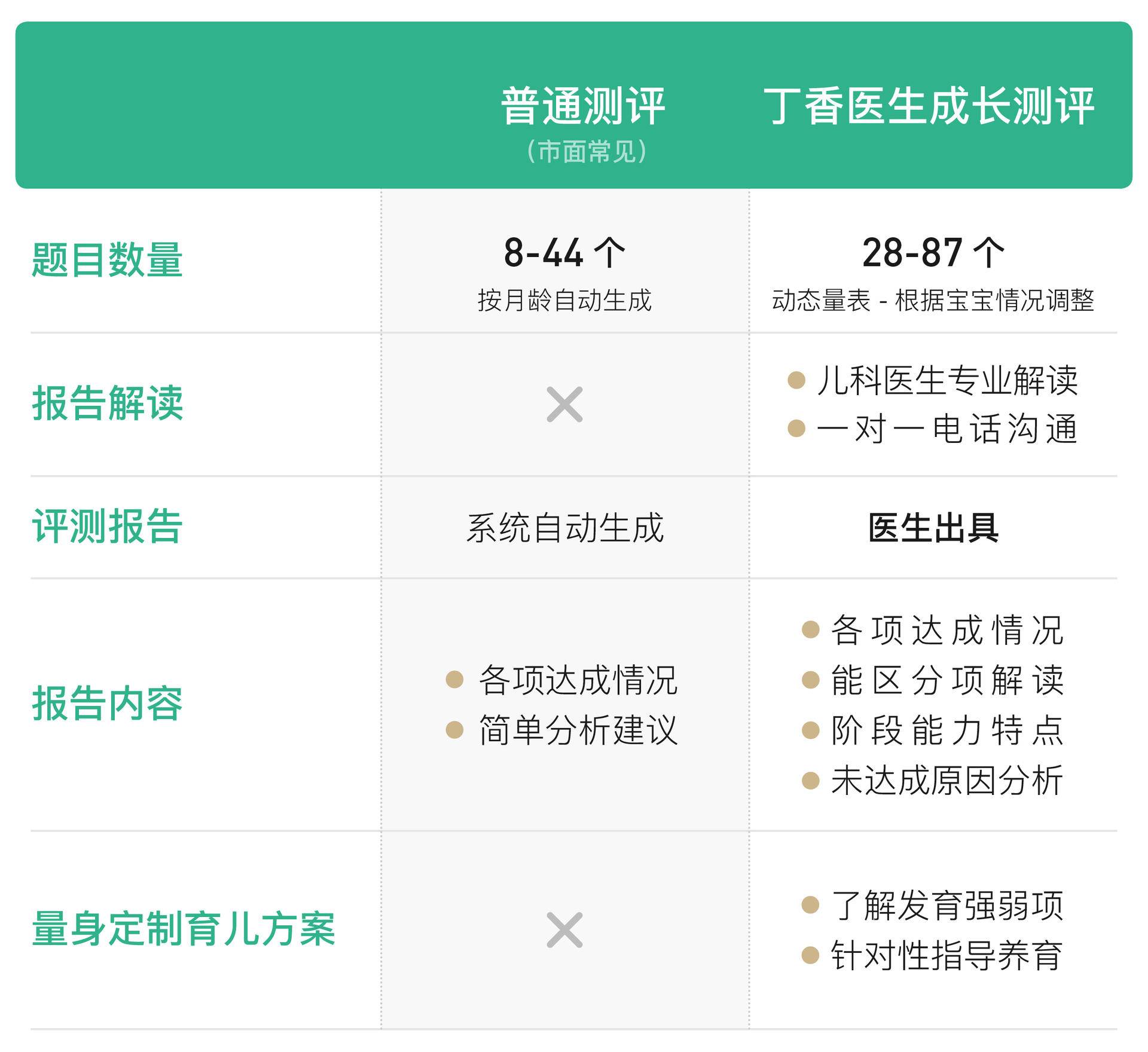Click bullet dot beside 针对性指导养育
The width and height of the screenshot is (1148, 1052).
[810, 955]
